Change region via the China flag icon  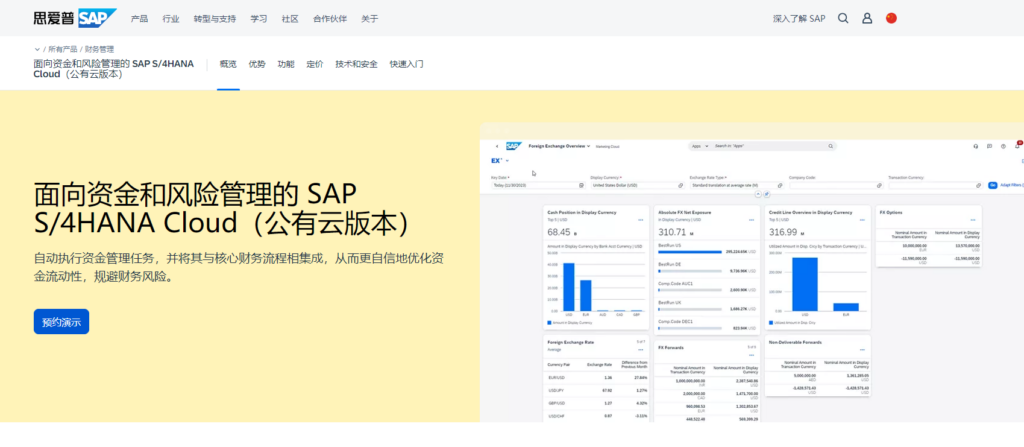891,18
